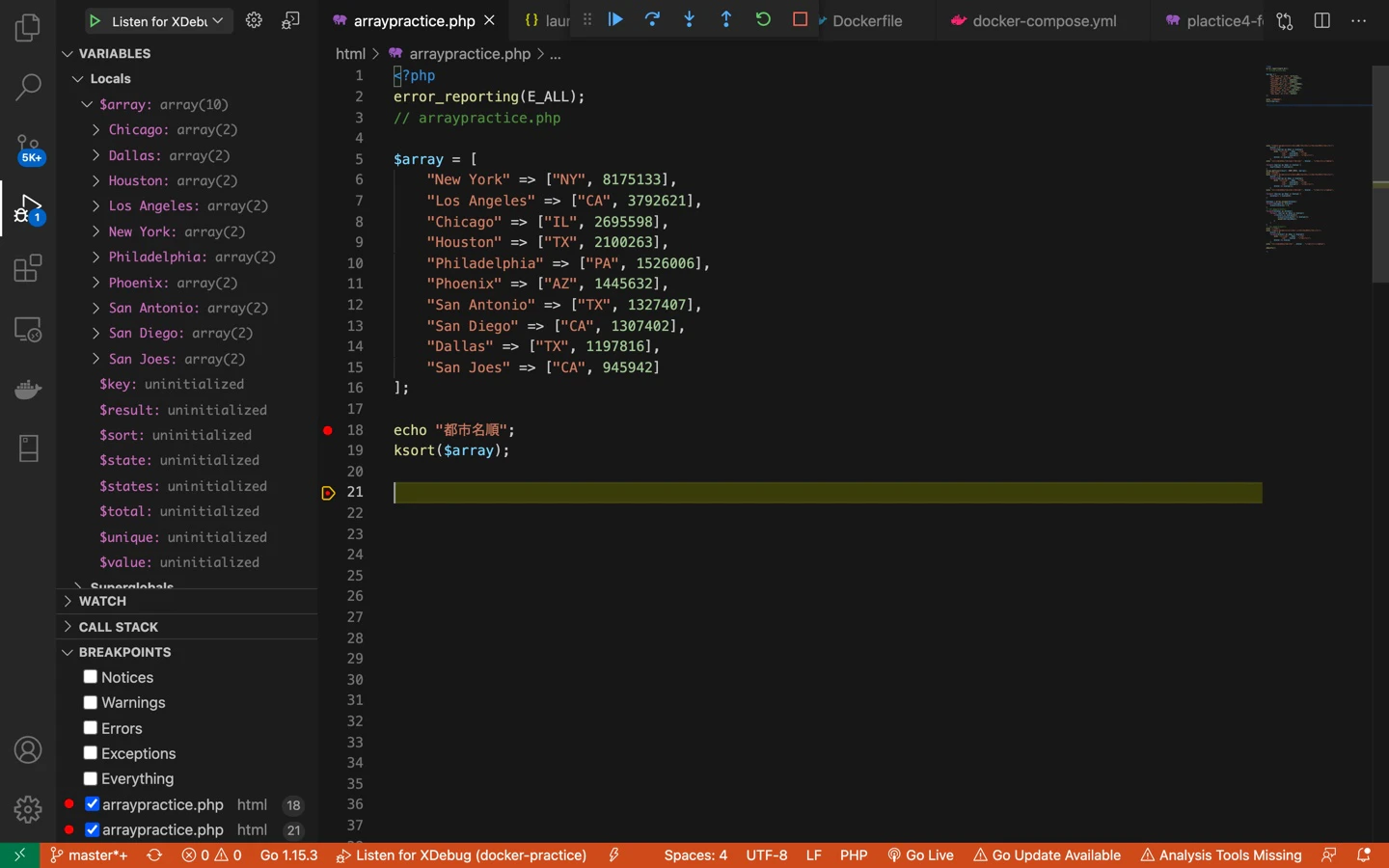Select the arraypractice.php editor tab
1389x868 pixels.
click(x=414, y=20)
